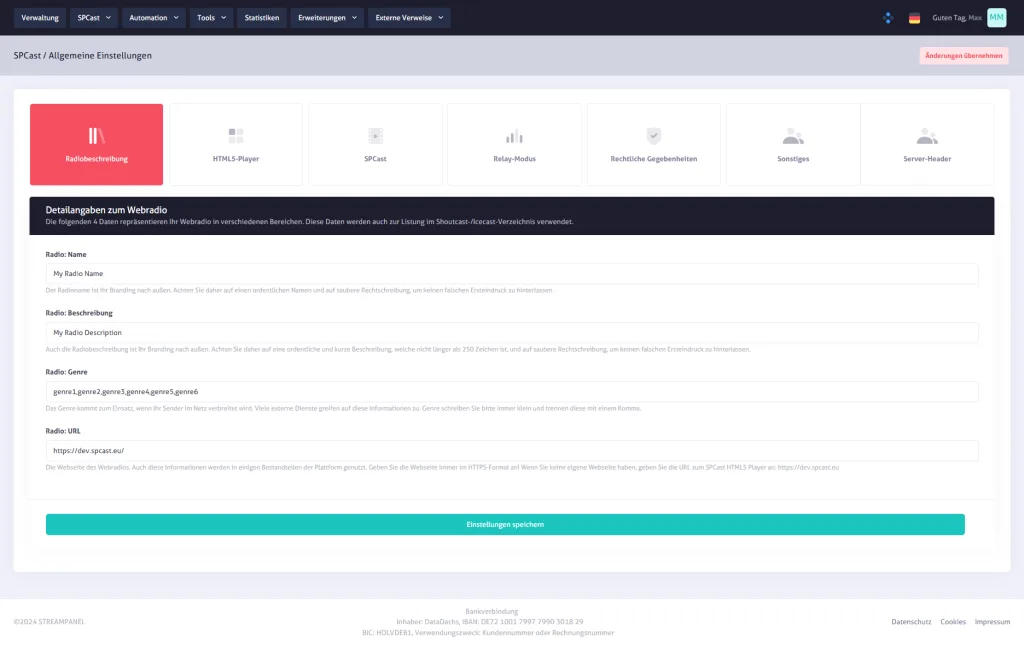Expand the SPCast dropdown menu

click(x=95, y=18)
